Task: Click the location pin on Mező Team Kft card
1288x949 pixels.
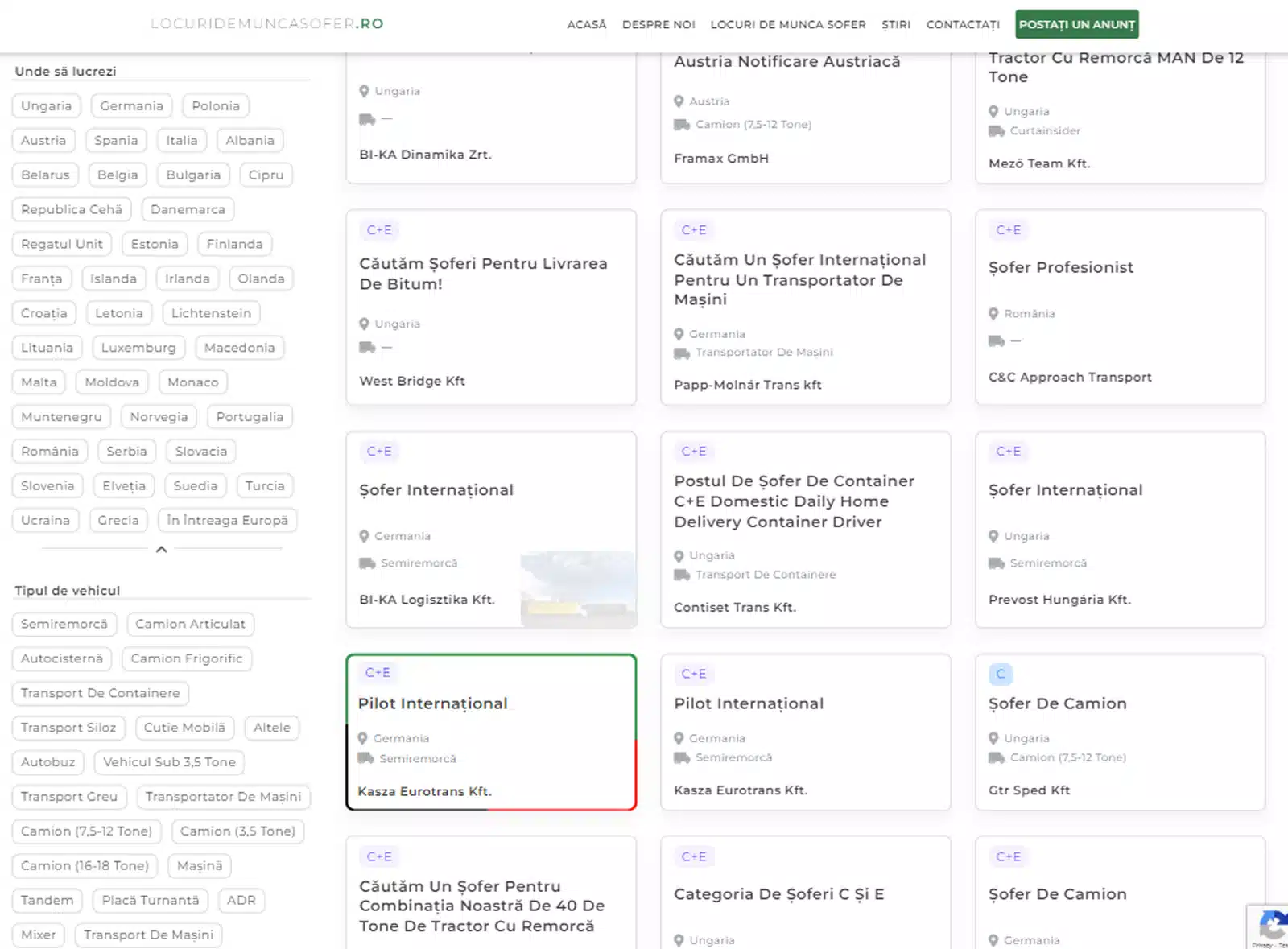Action: point(993,112)
